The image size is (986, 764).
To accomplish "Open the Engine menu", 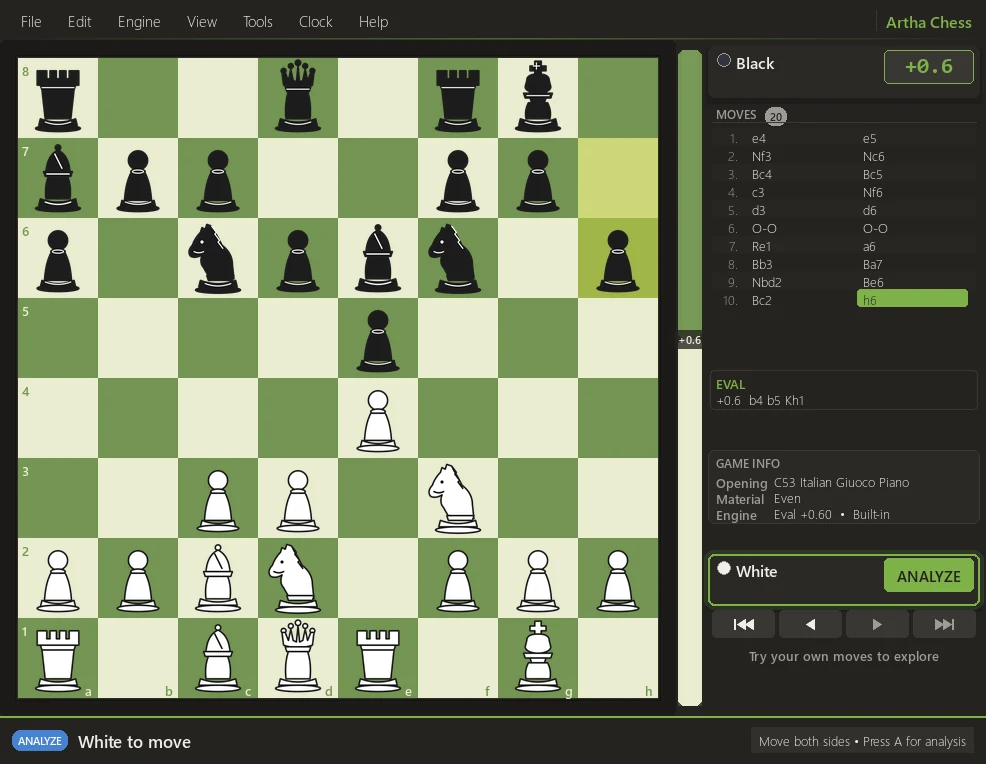I will [139, 22].
